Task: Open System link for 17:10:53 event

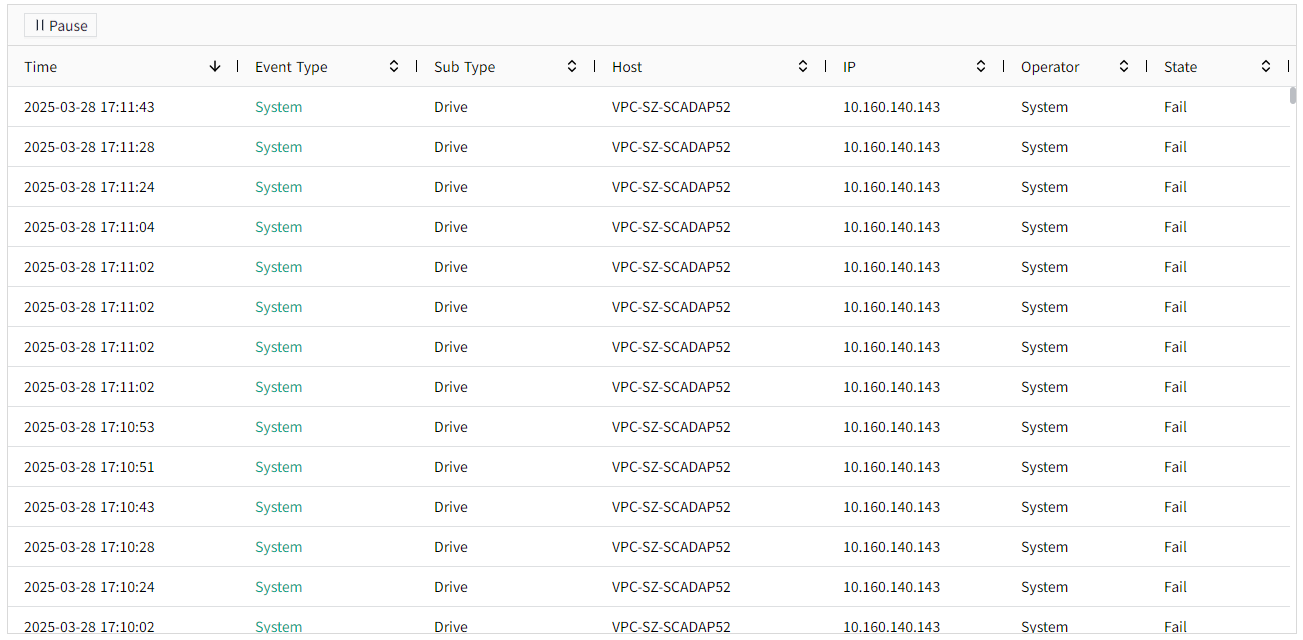Action: coord(278,427)
